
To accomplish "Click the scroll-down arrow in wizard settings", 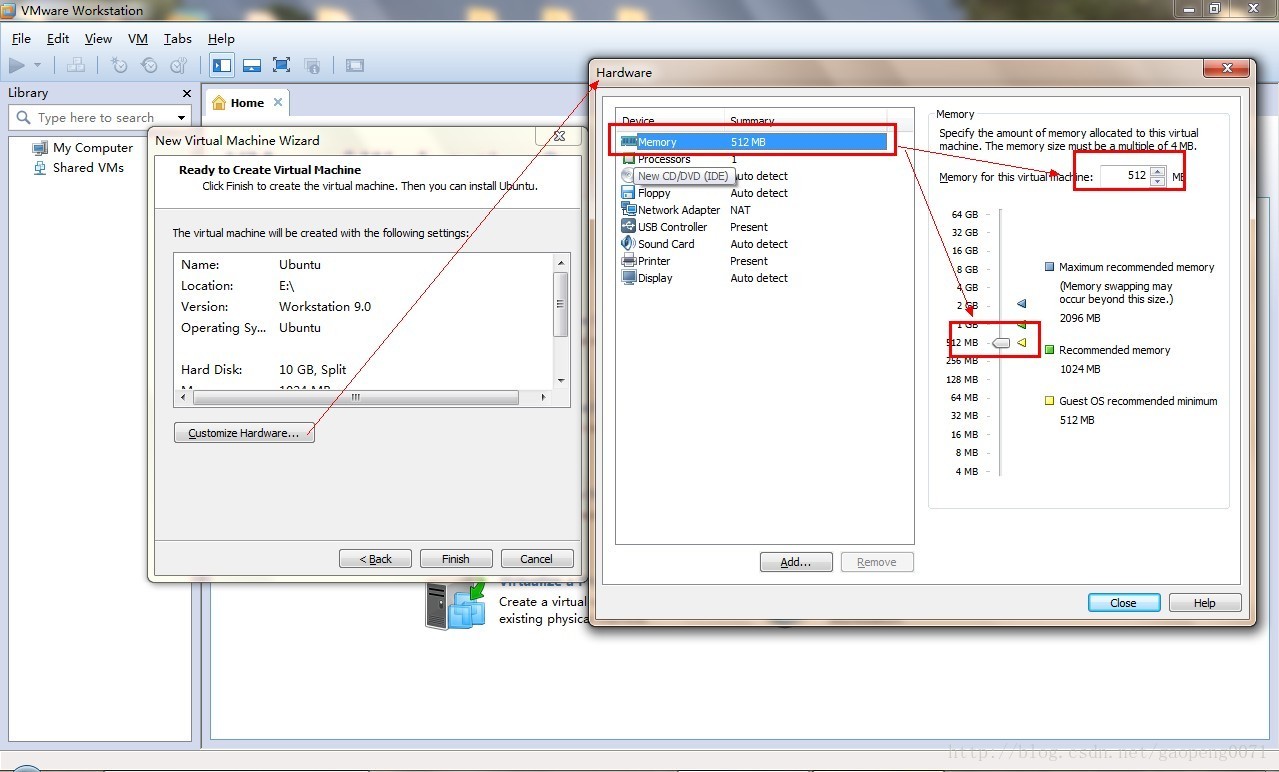I will [561, 381].
